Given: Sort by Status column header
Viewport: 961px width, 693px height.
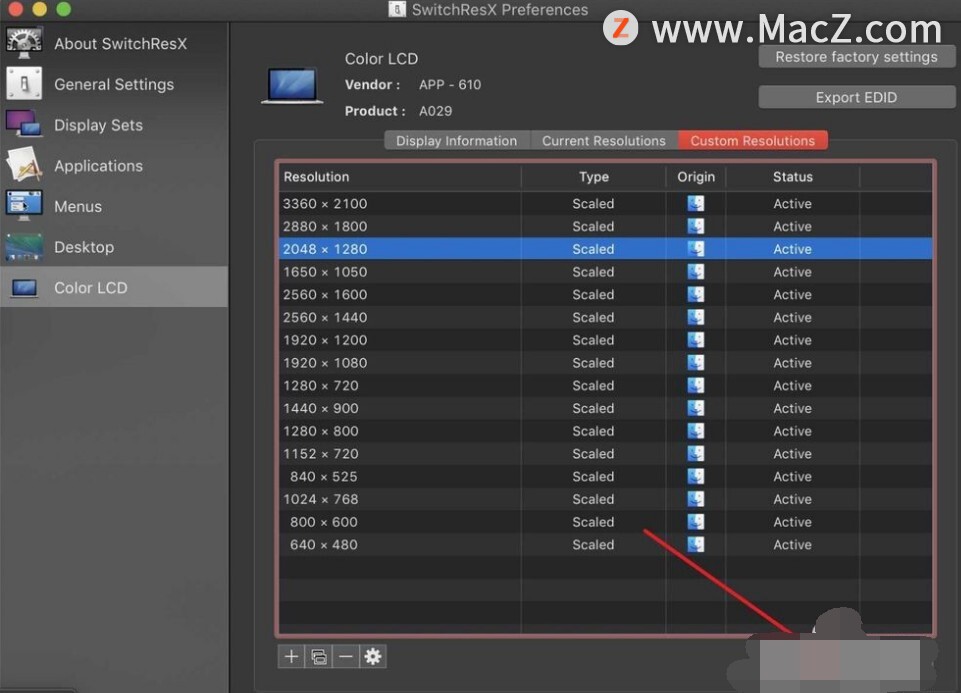Looking at the screenshot, I should click(x=792, y=177).
